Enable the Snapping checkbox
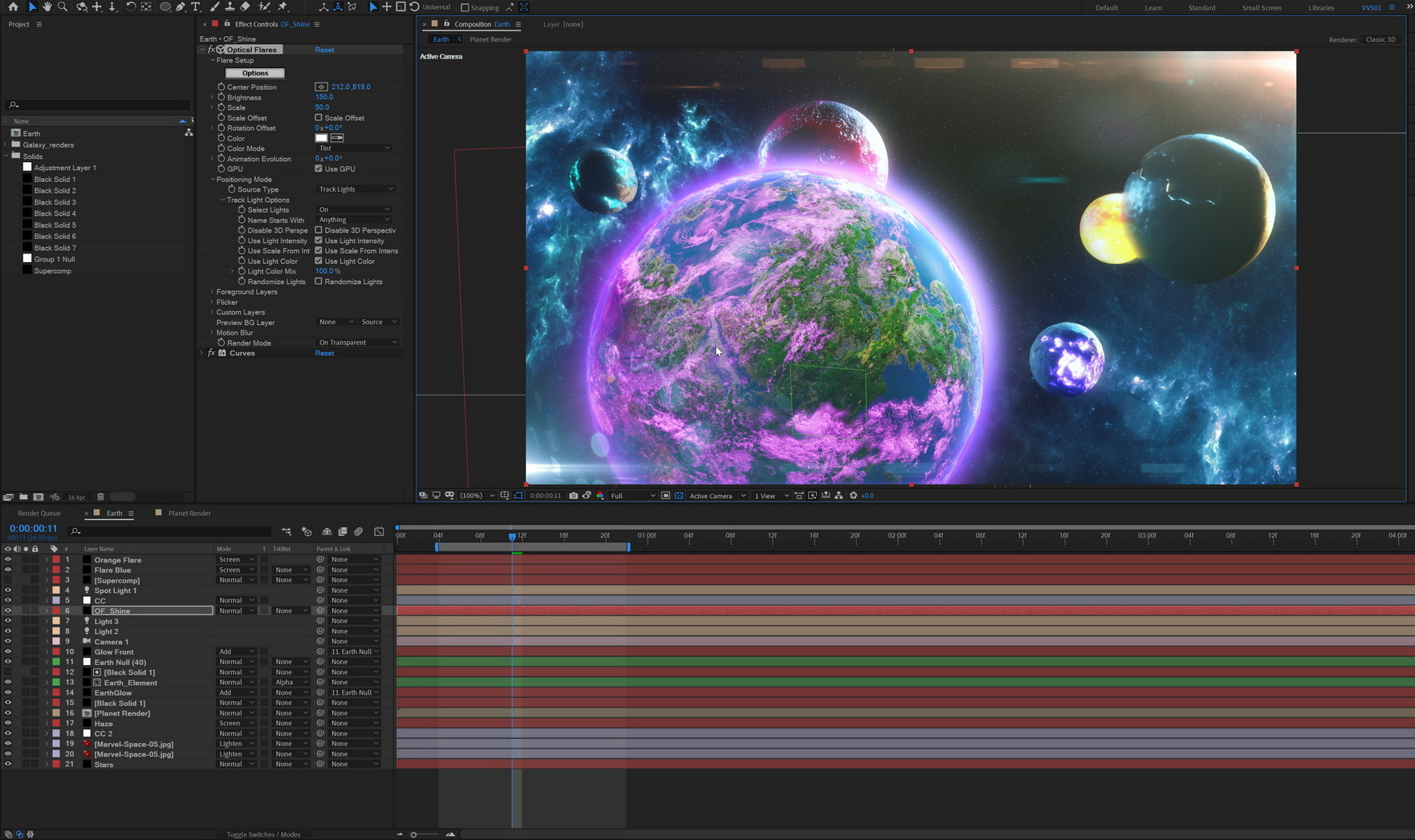Screen dimensions: 1415x840 tap(465, 8)
